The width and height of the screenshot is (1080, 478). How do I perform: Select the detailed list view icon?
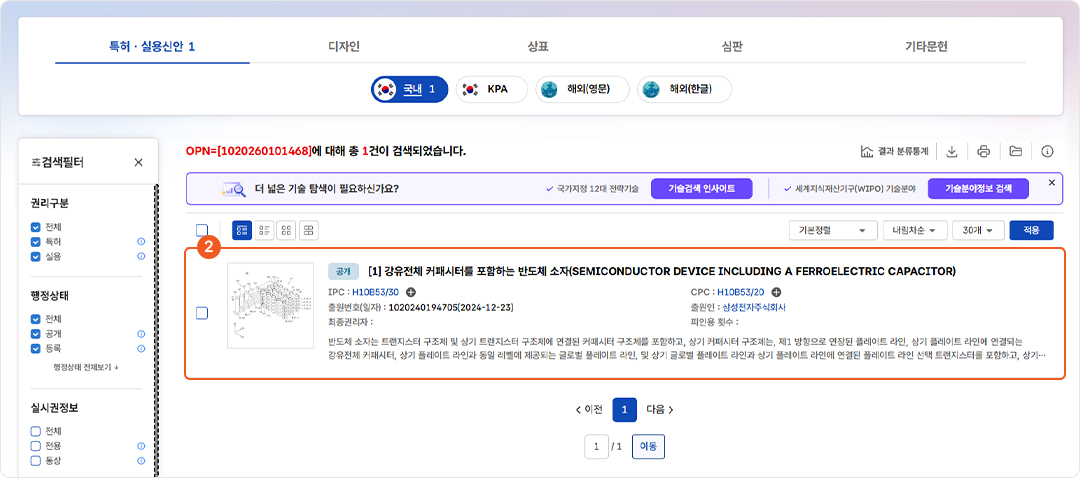point(242,230)
